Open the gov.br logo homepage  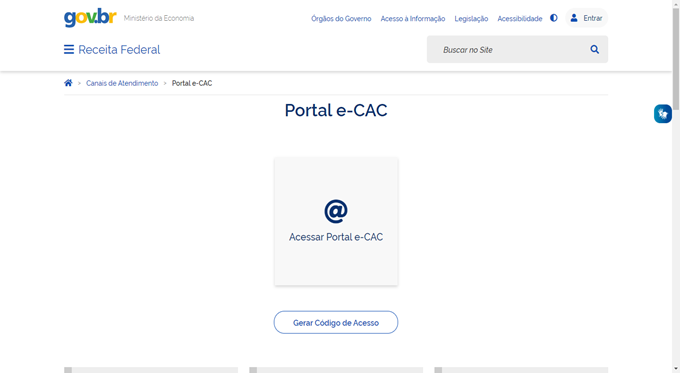click(x=90, y=18)
